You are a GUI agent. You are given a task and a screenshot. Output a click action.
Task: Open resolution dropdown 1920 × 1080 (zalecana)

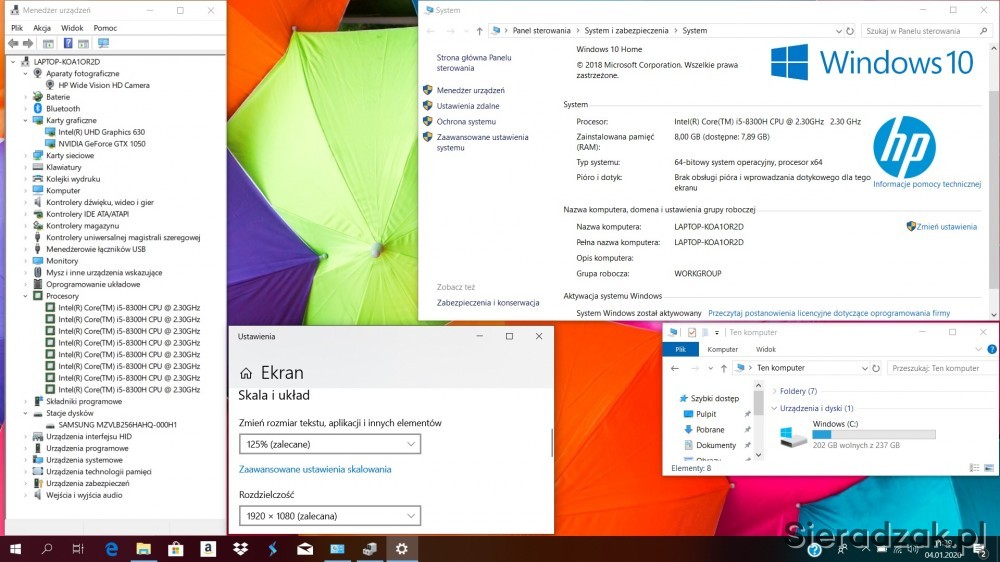(x=330, y=515)
